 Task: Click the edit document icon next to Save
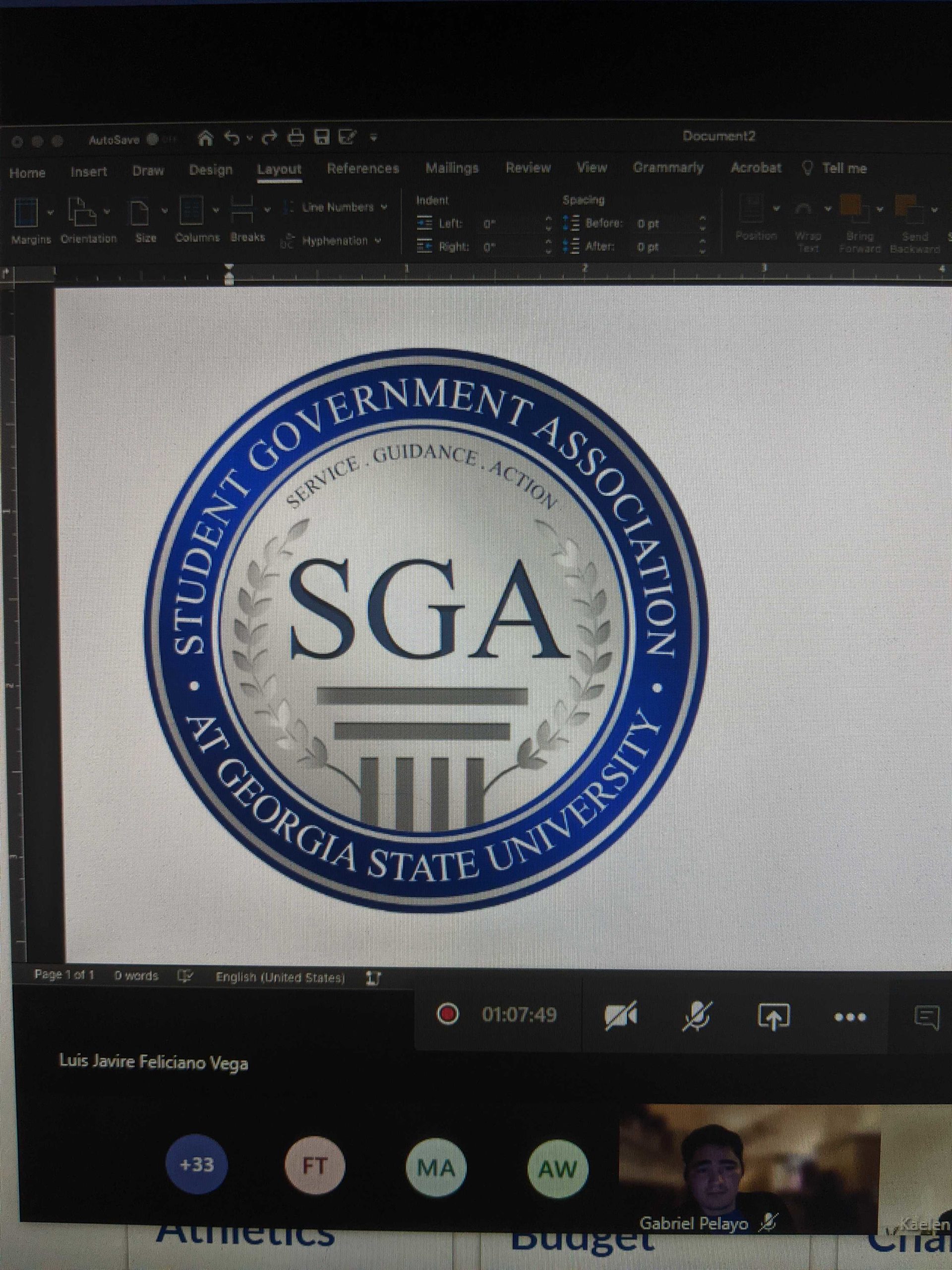coord(348,137)
